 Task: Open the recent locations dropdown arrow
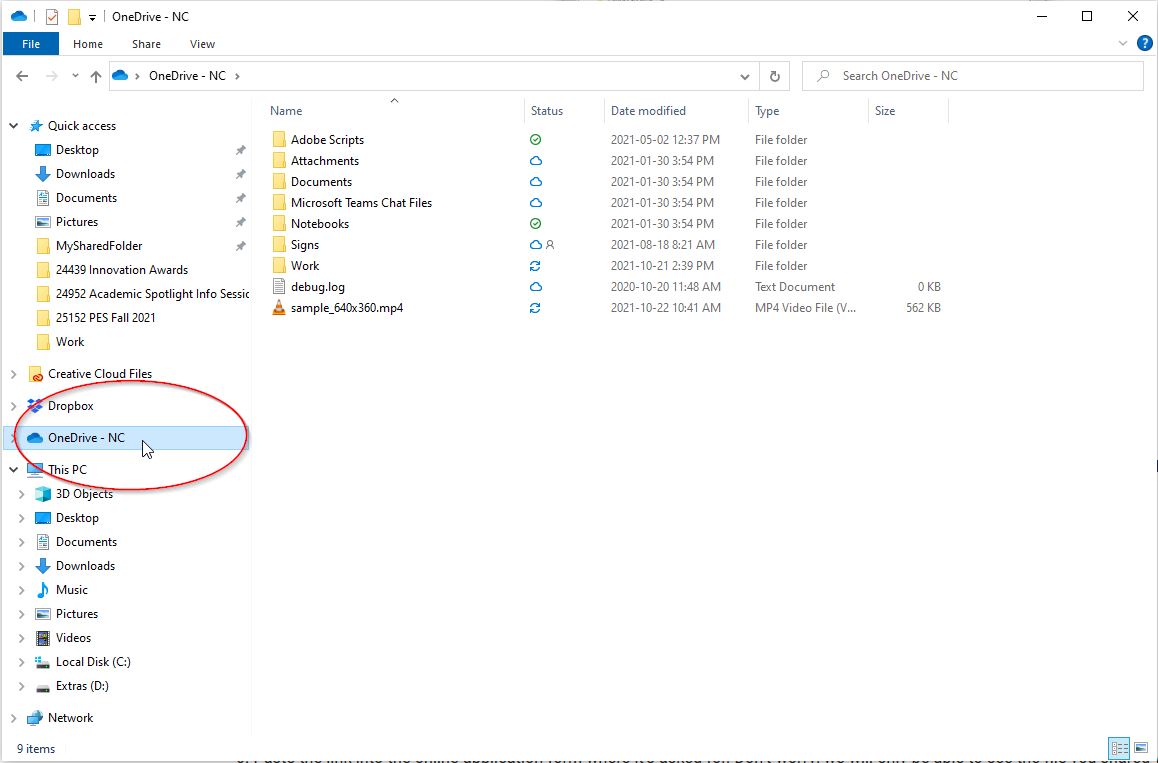point(75,76)
